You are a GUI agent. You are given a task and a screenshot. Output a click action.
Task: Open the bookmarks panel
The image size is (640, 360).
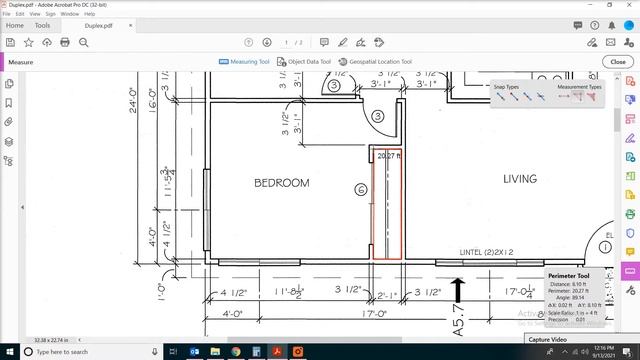point(9,103)
